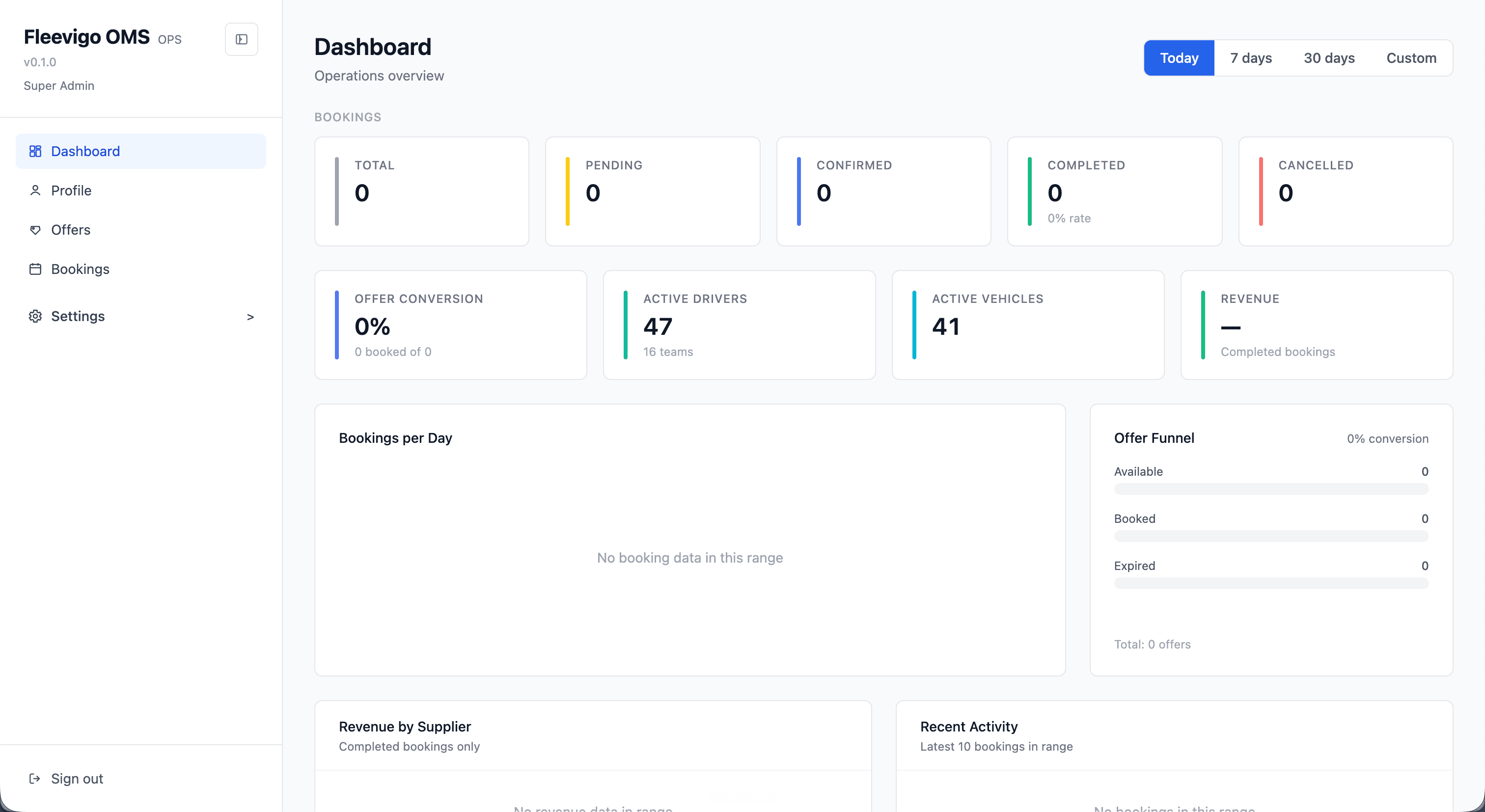Screen dimensions: 1485x812
Task: Click the ACTIVE DRIVERS card
Action: 739,325
